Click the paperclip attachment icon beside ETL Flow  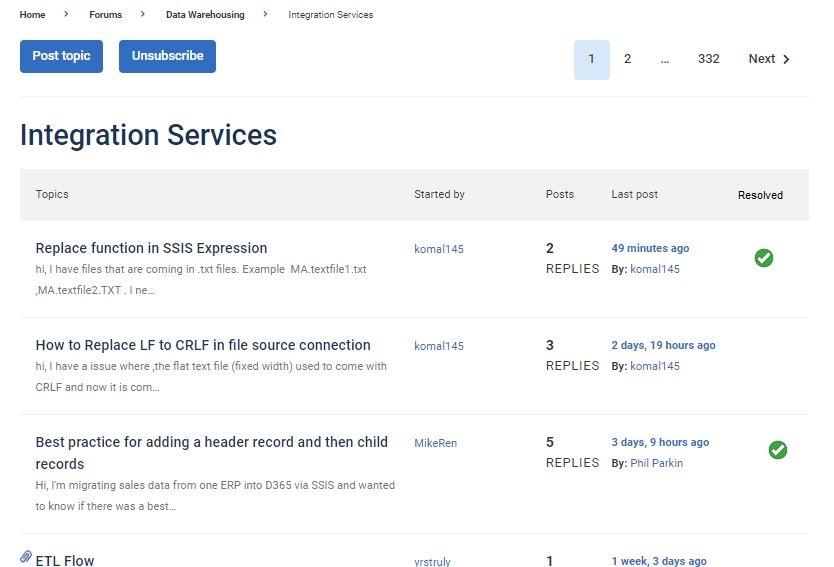26,557
